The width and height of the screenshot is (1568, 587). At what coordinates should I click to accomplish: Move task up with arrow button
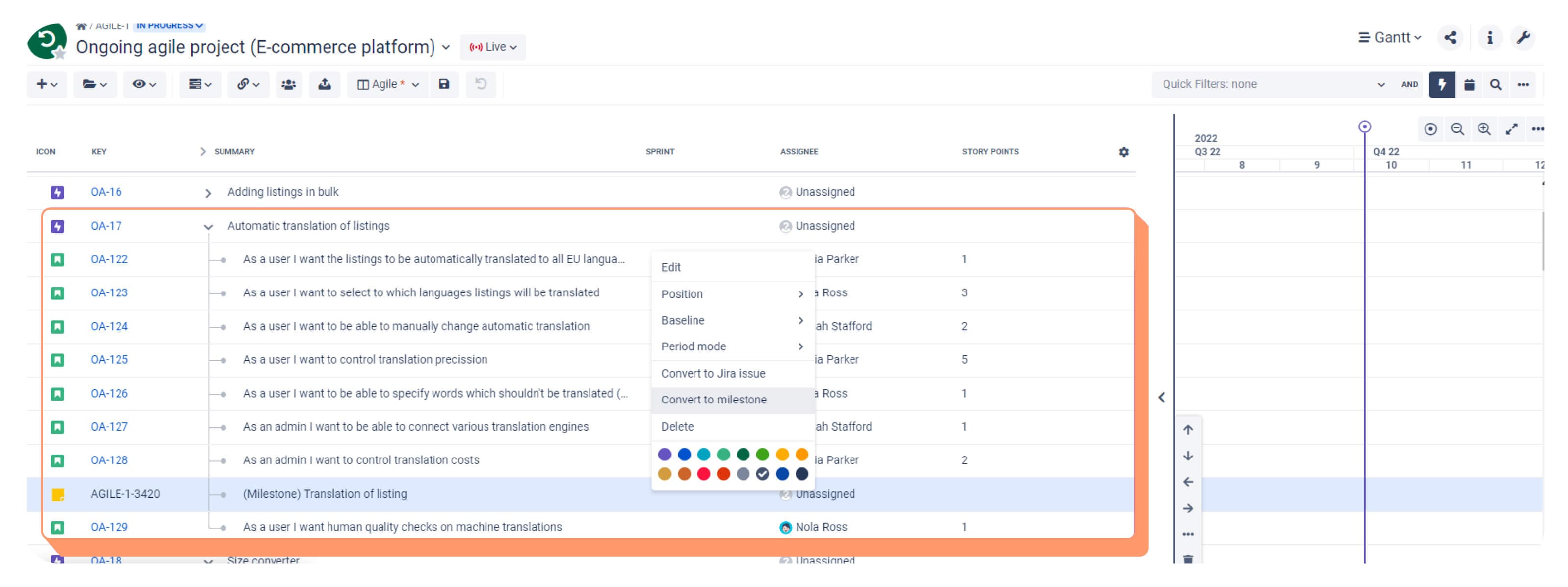[x=1188, y=430]
